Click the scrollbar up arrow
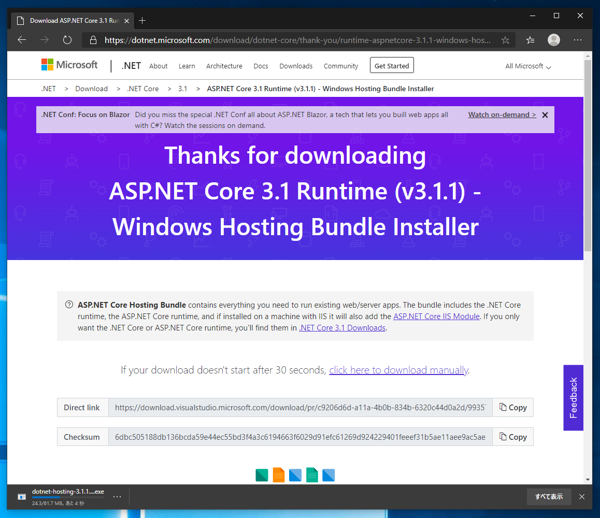This screenshot has height=518, width=600. pyautogui.click(x=588, y=56)
